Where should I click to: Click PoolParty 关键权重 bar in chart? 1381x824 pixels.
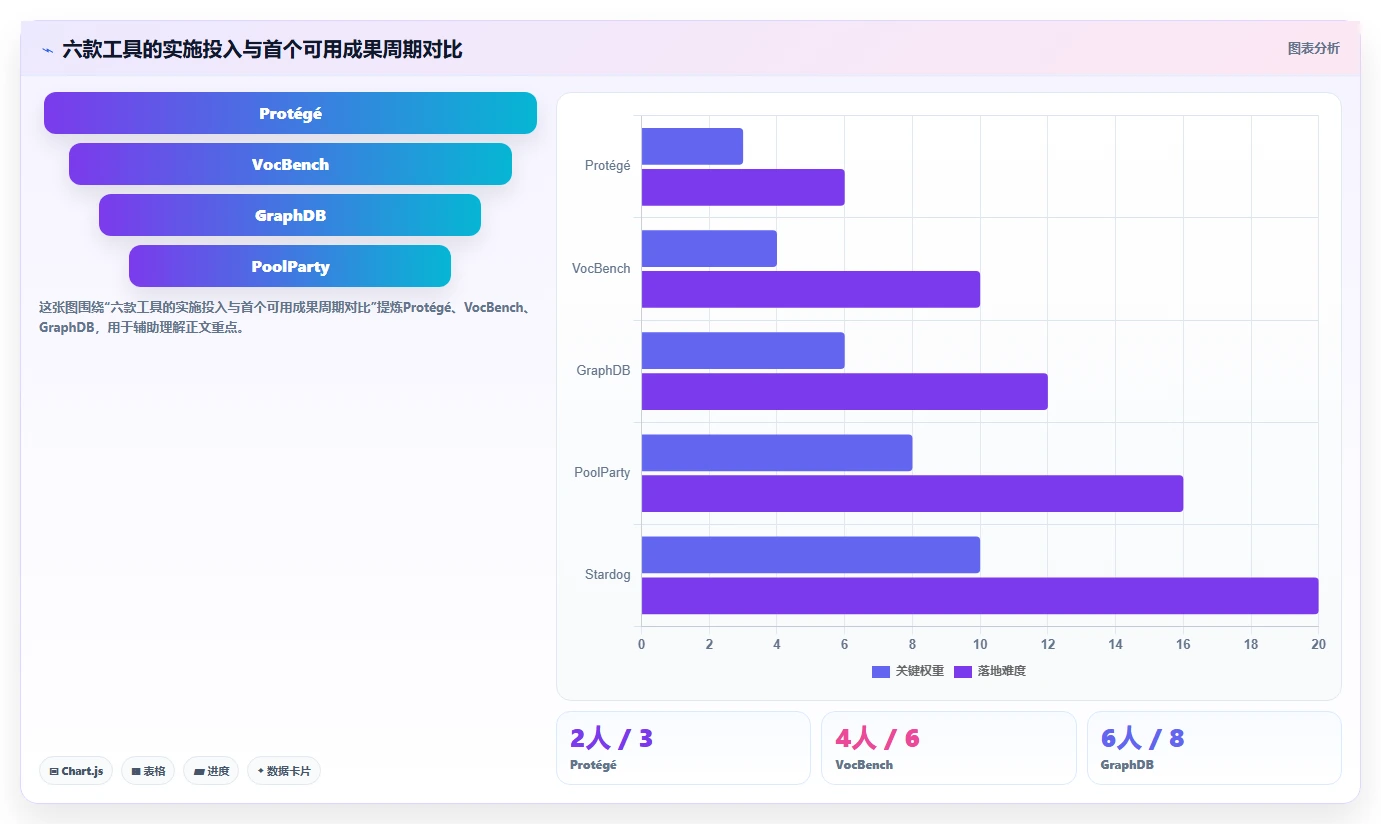pos(777,452)
